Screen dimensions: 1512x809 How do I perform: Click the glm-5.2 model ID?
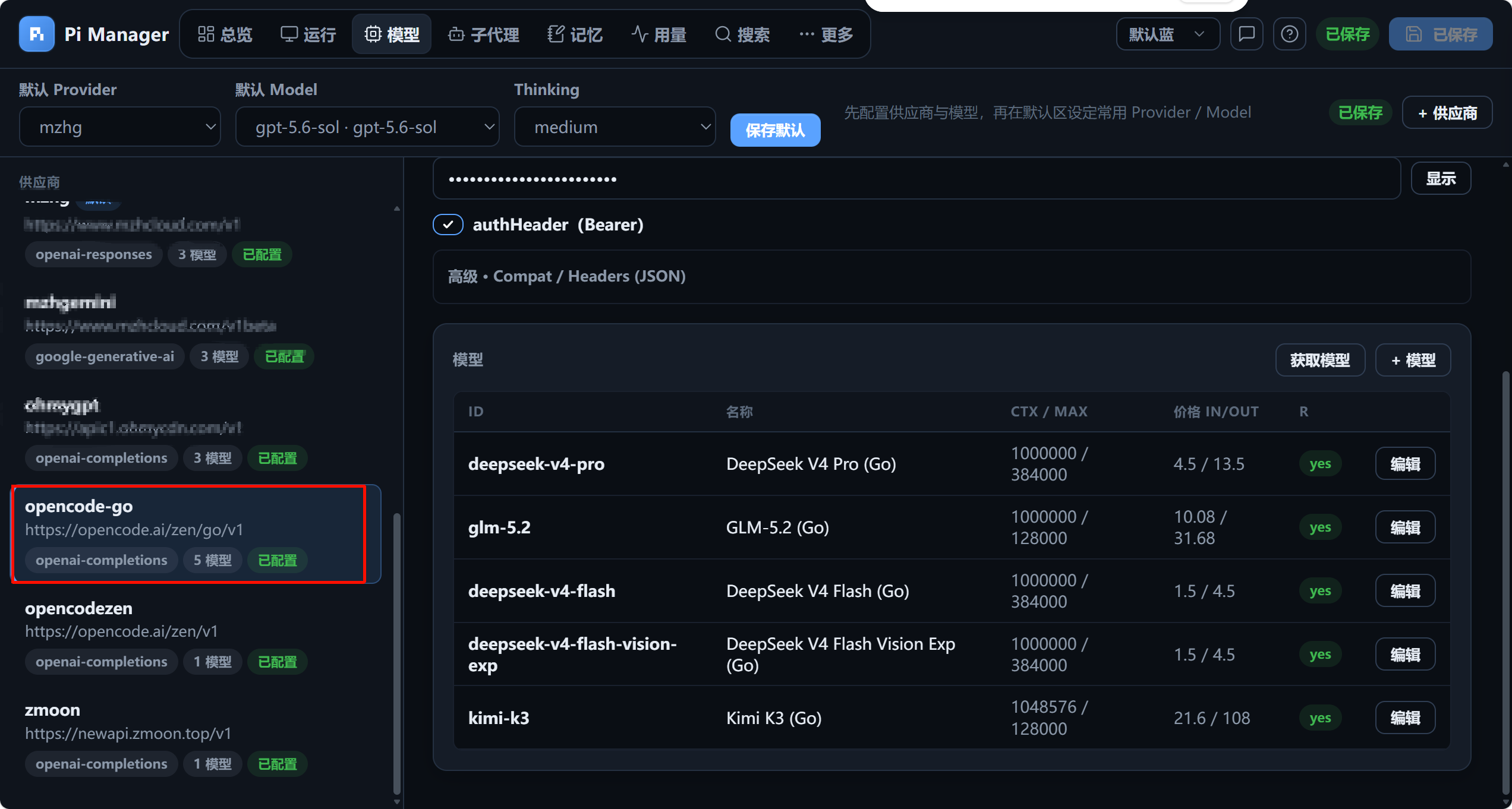point(499,527)
